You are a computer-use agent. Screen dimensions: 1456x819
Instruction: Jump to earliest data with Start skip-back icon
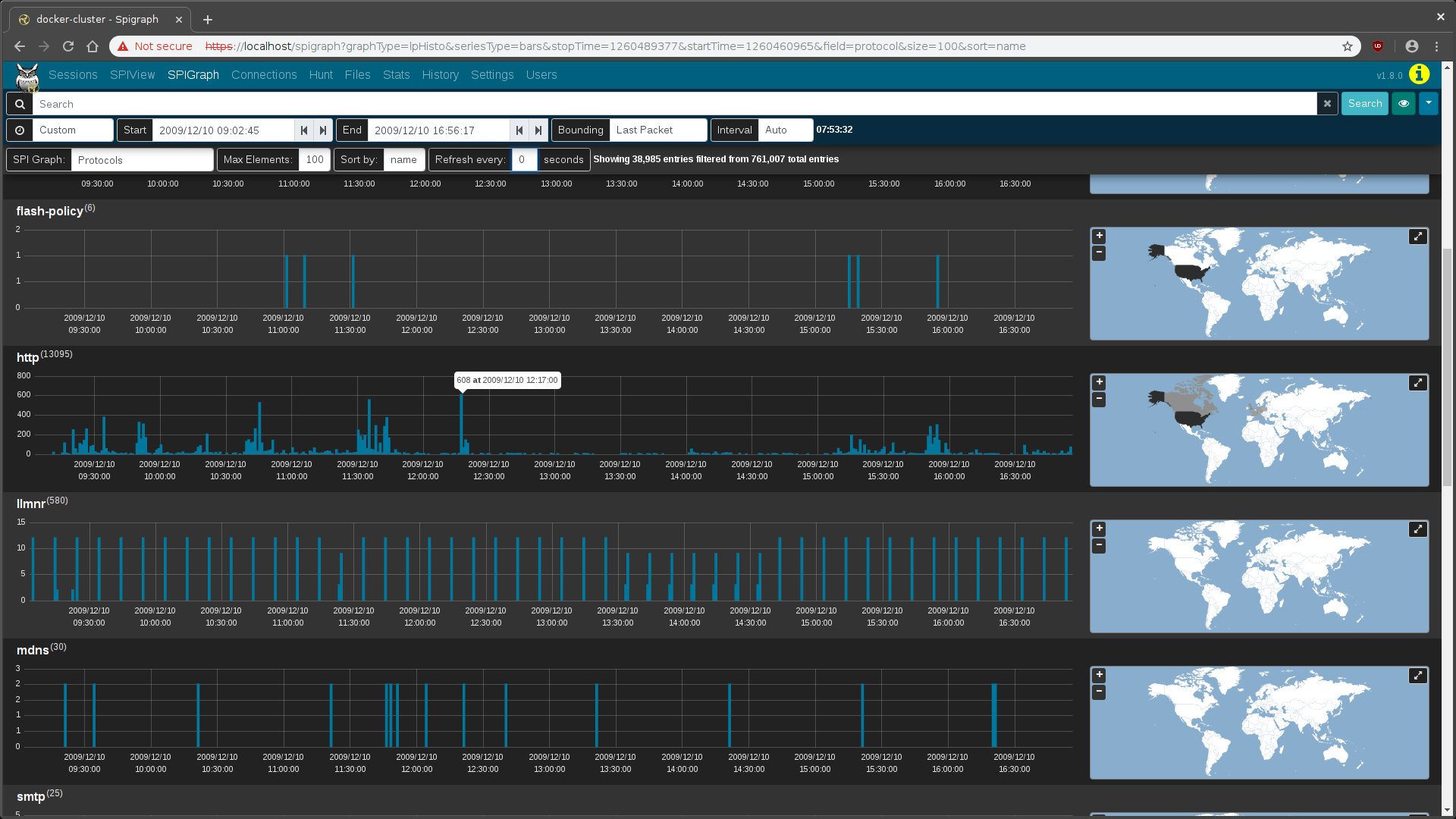pyautogui.click(x=303, y=130)
